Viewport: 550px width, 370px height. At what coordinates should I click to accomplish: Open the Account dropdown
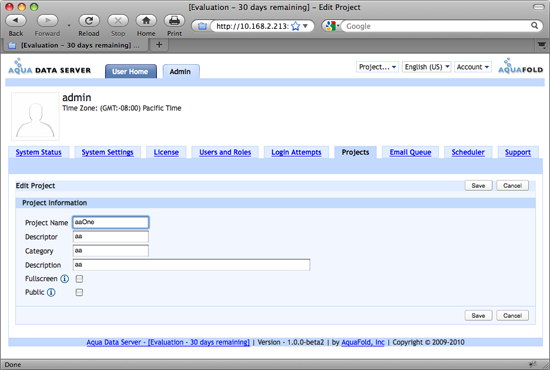click(473, 67)
